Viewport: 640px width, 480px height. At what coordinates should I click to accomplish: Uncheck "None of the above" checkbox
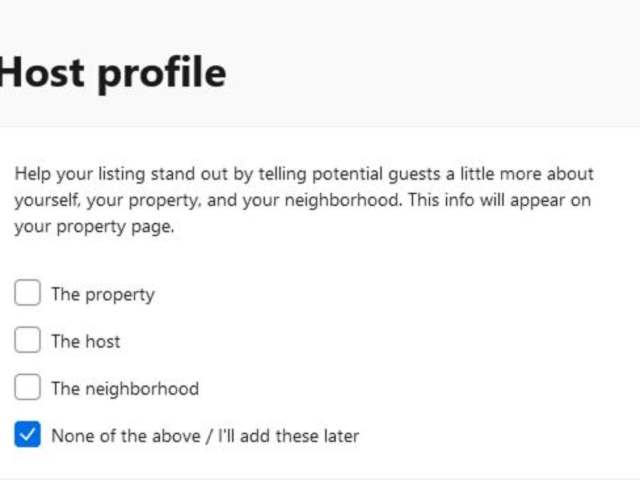(27, 435)
